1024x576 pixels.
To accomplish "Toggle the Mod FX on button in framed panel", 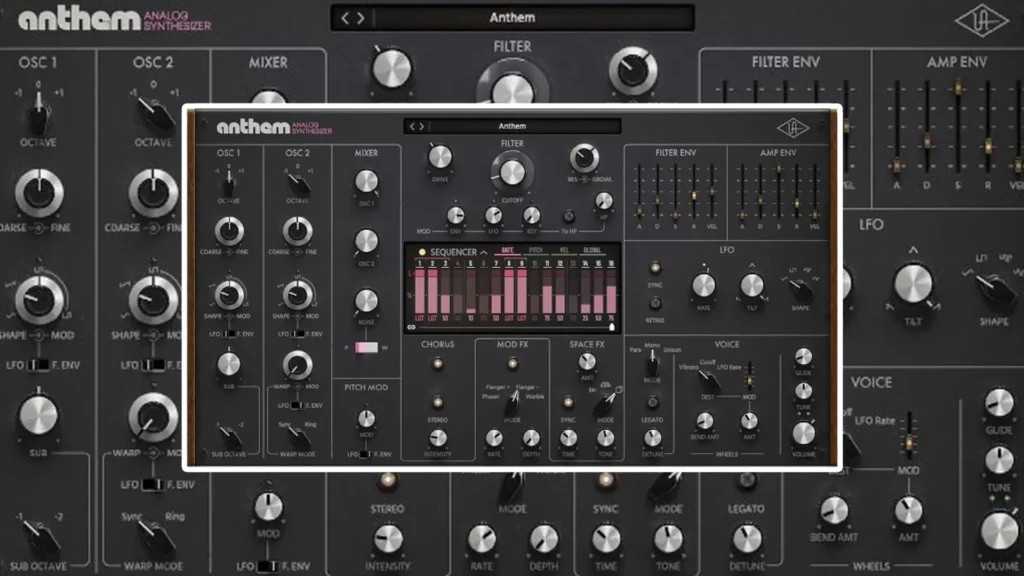I will [512, 364].
